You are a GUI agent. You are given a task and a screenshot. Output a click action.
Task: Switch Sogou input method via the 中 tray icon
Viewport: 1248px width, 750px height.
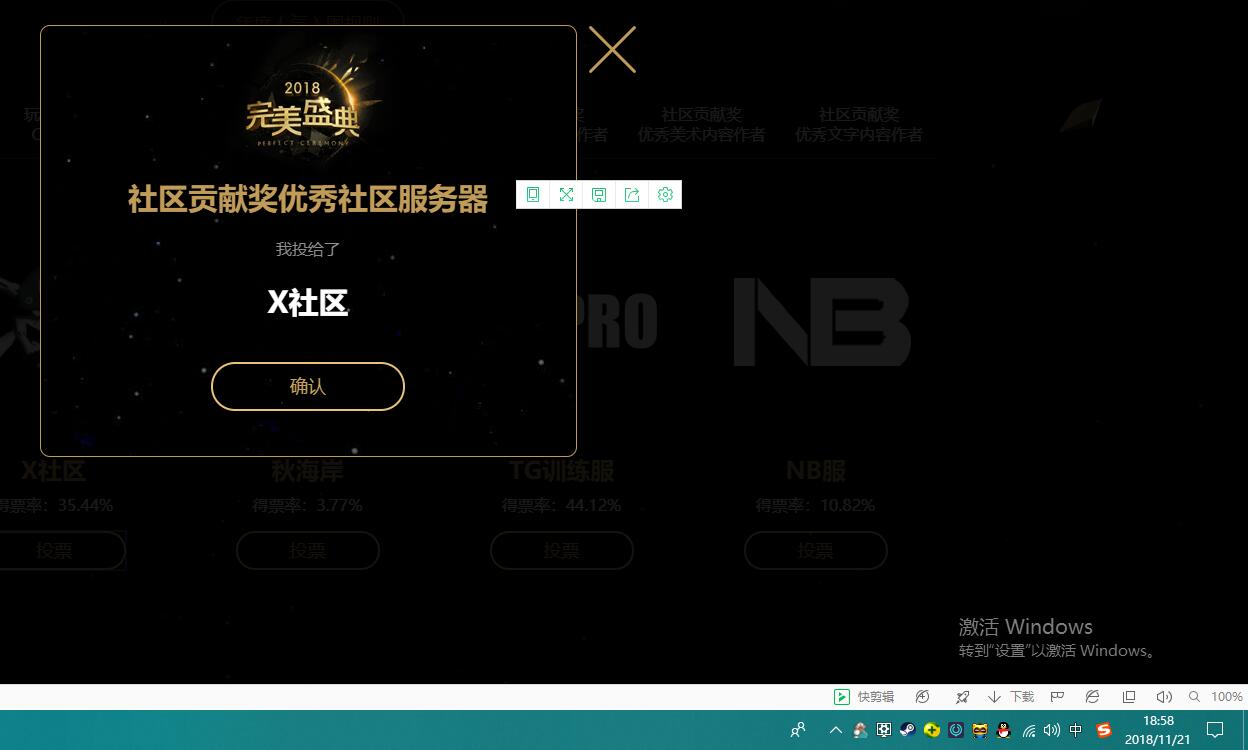(x=1075, y=731)
